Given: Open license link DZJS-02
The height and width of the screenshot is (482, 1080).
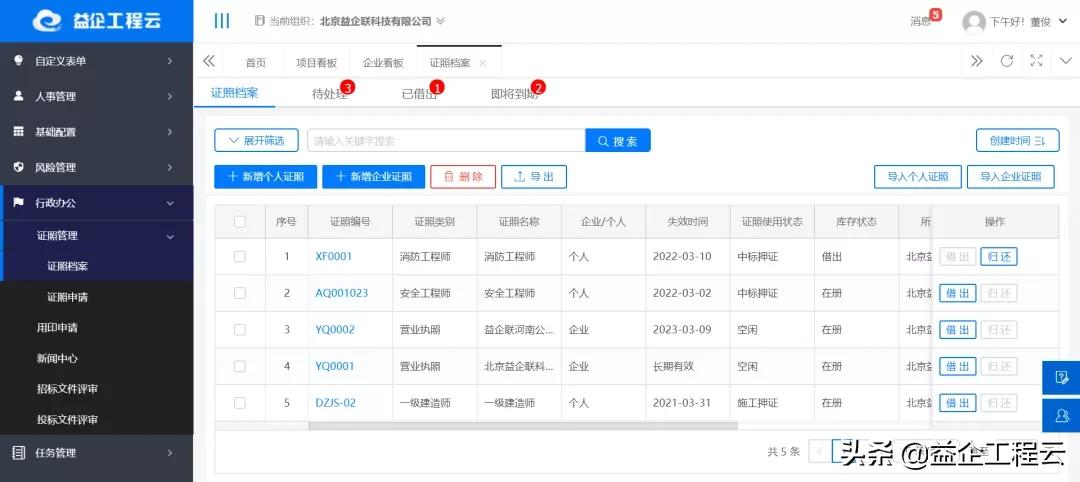Looking at the screenshot, I should coord(335,403).
